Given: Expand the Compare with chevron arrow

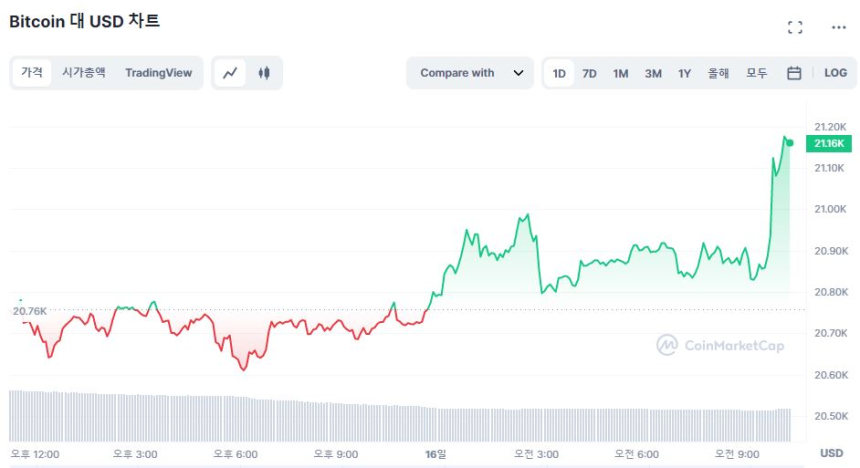Looking at the screenshot, I should click(518, 73).
